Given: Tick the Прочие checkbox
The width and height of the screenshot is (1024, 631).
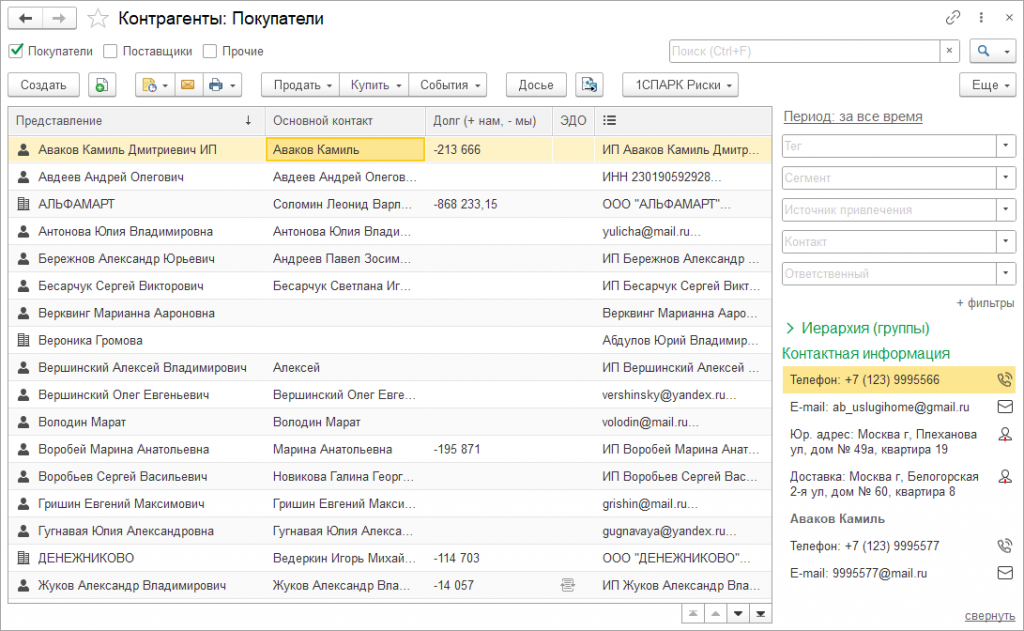Looking at the screenshot, I should (x=210, y=51).
